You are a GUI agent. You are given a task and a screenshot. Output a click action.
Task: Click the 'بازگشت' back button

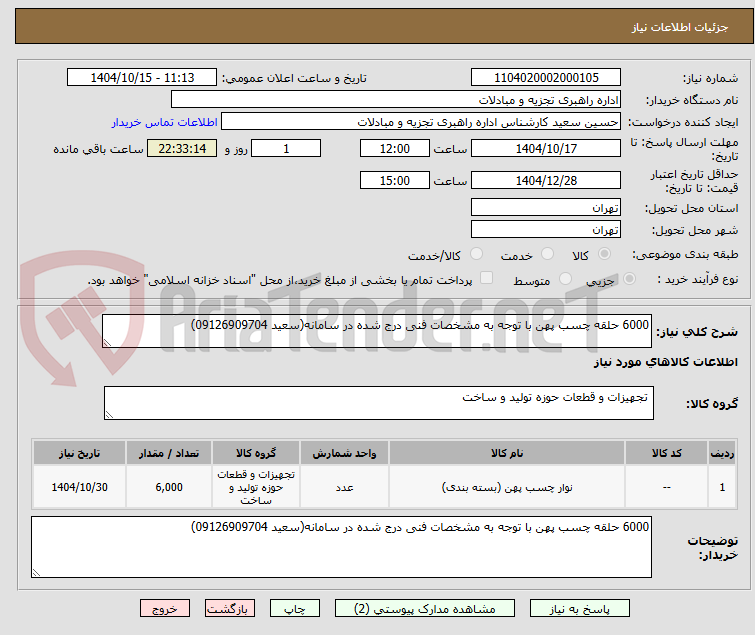(x=230, y=609)
